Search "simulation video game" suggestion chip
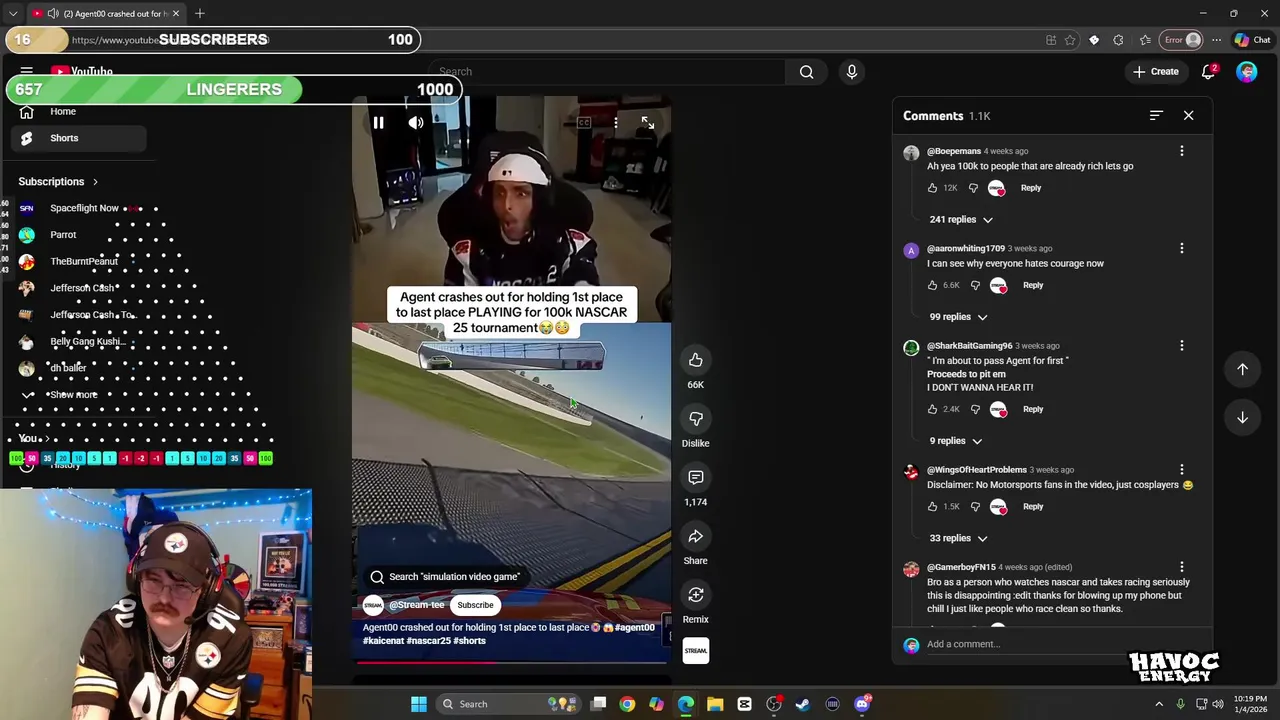The image size is (1280, 720). pos(444,577)
